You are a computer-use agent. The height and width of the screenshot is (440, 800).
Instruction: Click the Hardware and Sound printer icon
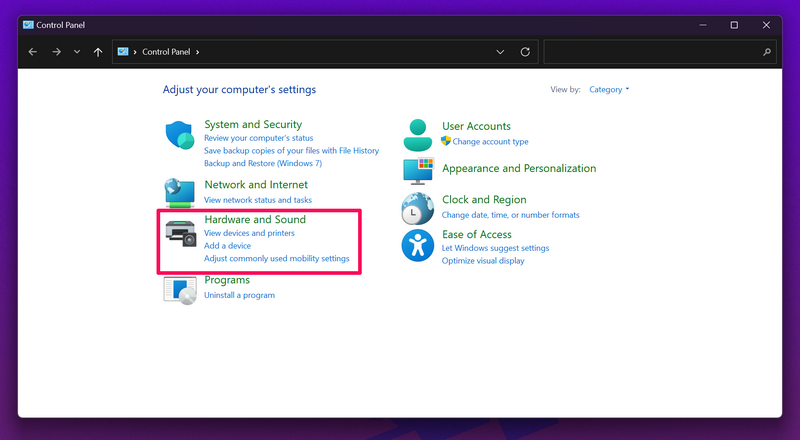click(180, 232)
